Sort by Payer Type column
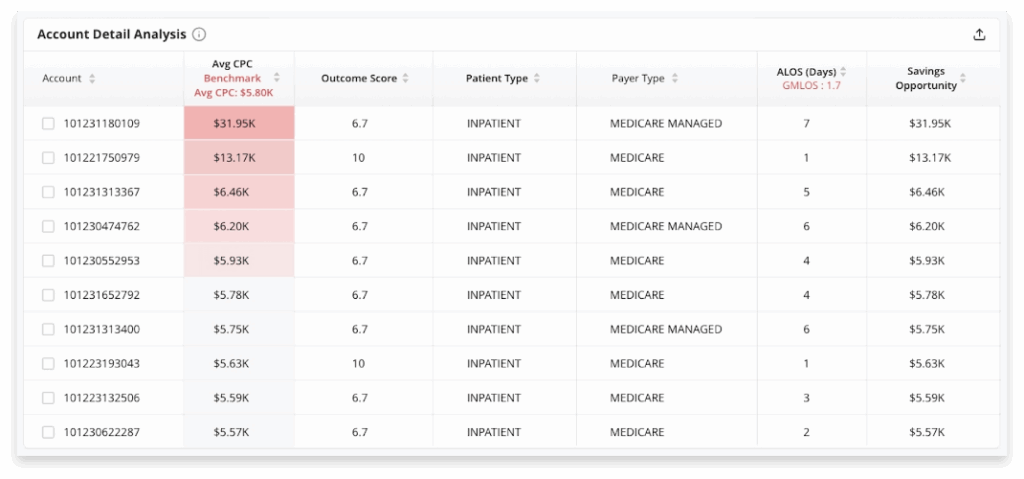1024x479 pixels. tap(675, 79)
